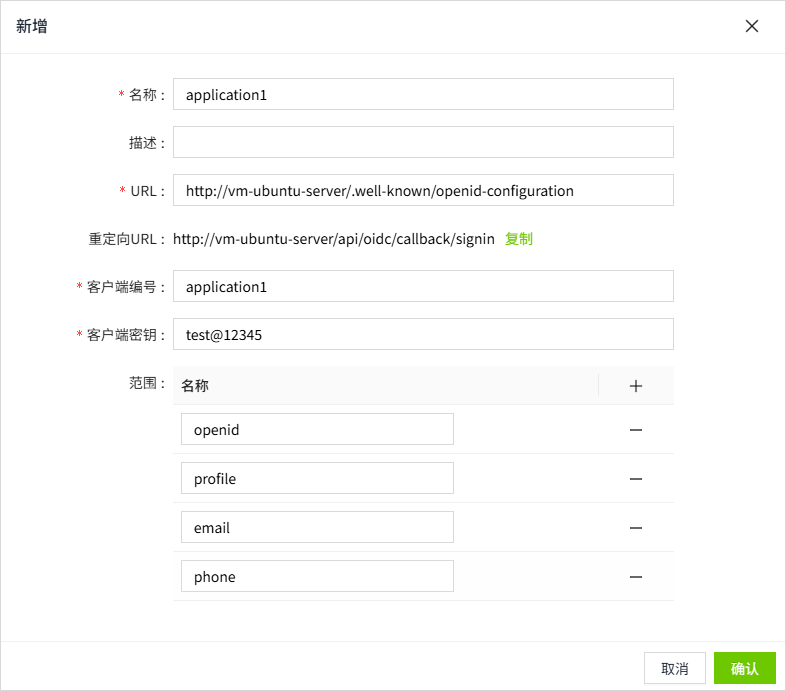Select the email scope field
786x691 pixels.
click(x=317, y=528)
